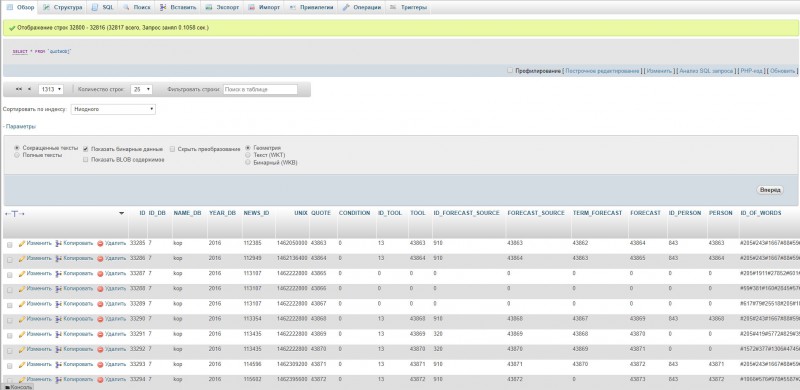Select Полные тексты radio button

point(17,155)
